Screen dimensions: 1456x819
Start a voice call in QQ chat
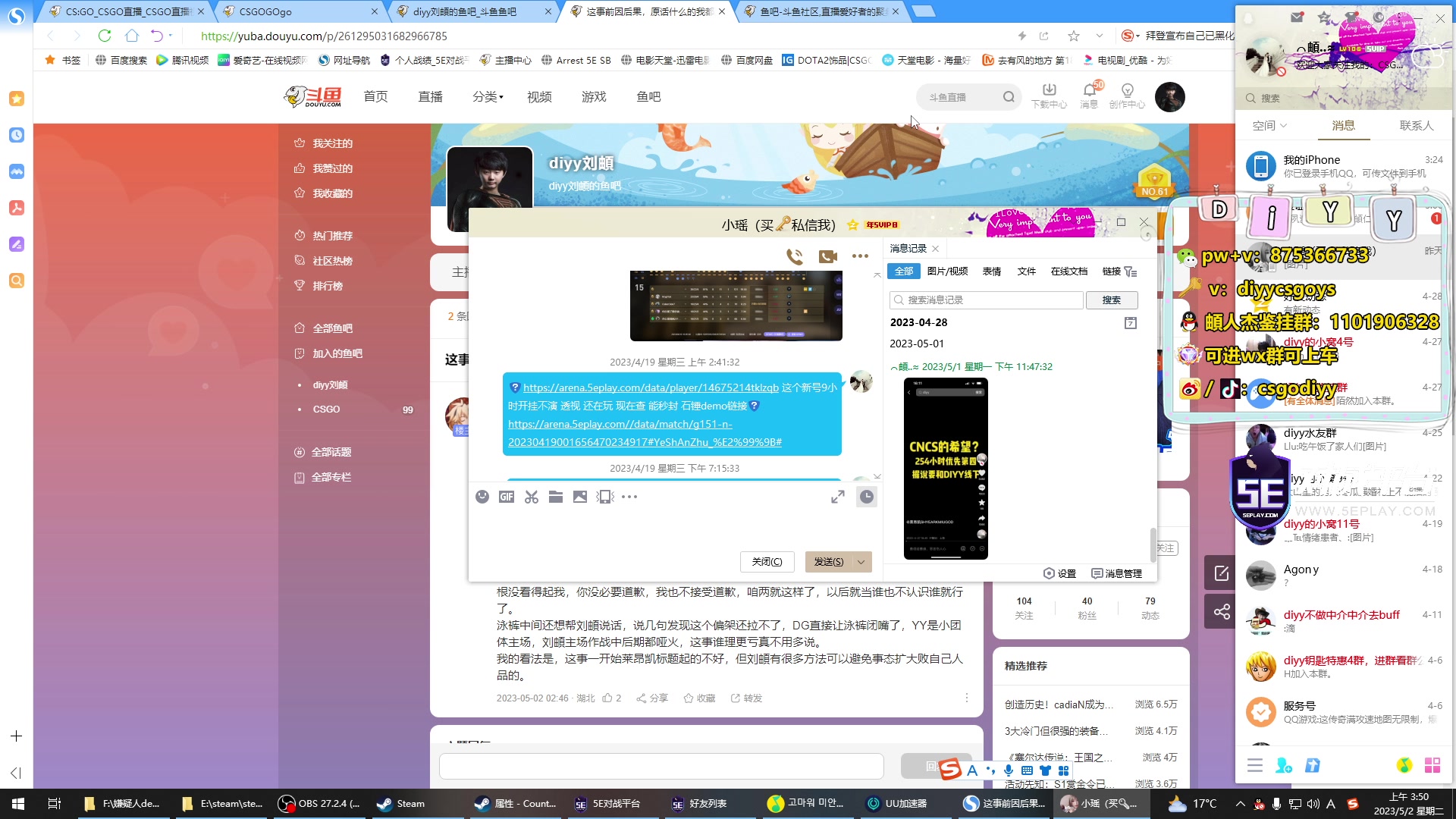point(794,256)
